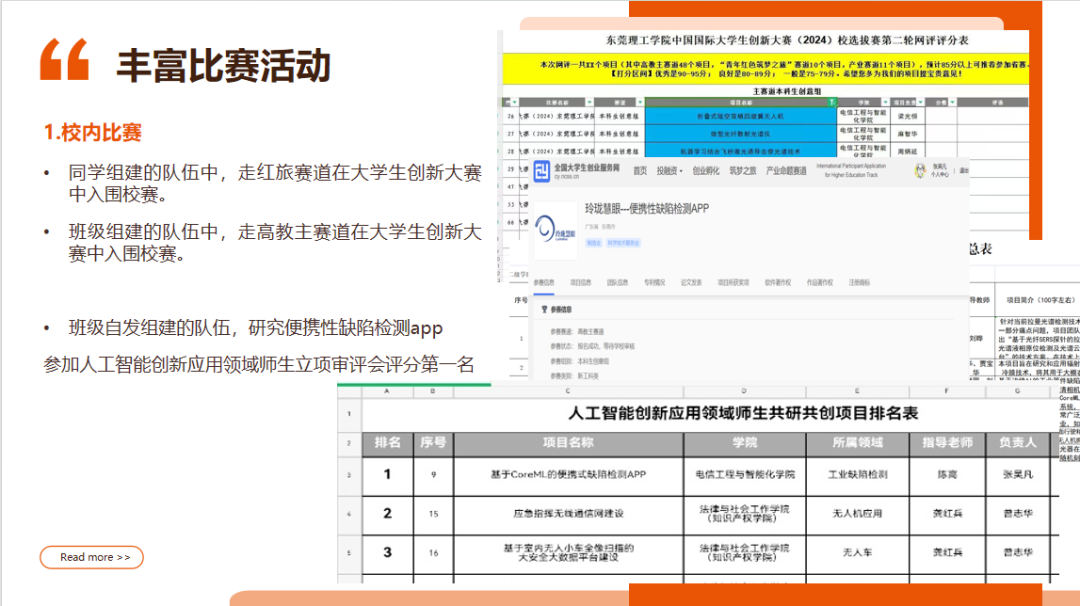The height and width of the screenshot is (606, 1080).
Task: Click the Read more button
Action: (x=91, y=557)
